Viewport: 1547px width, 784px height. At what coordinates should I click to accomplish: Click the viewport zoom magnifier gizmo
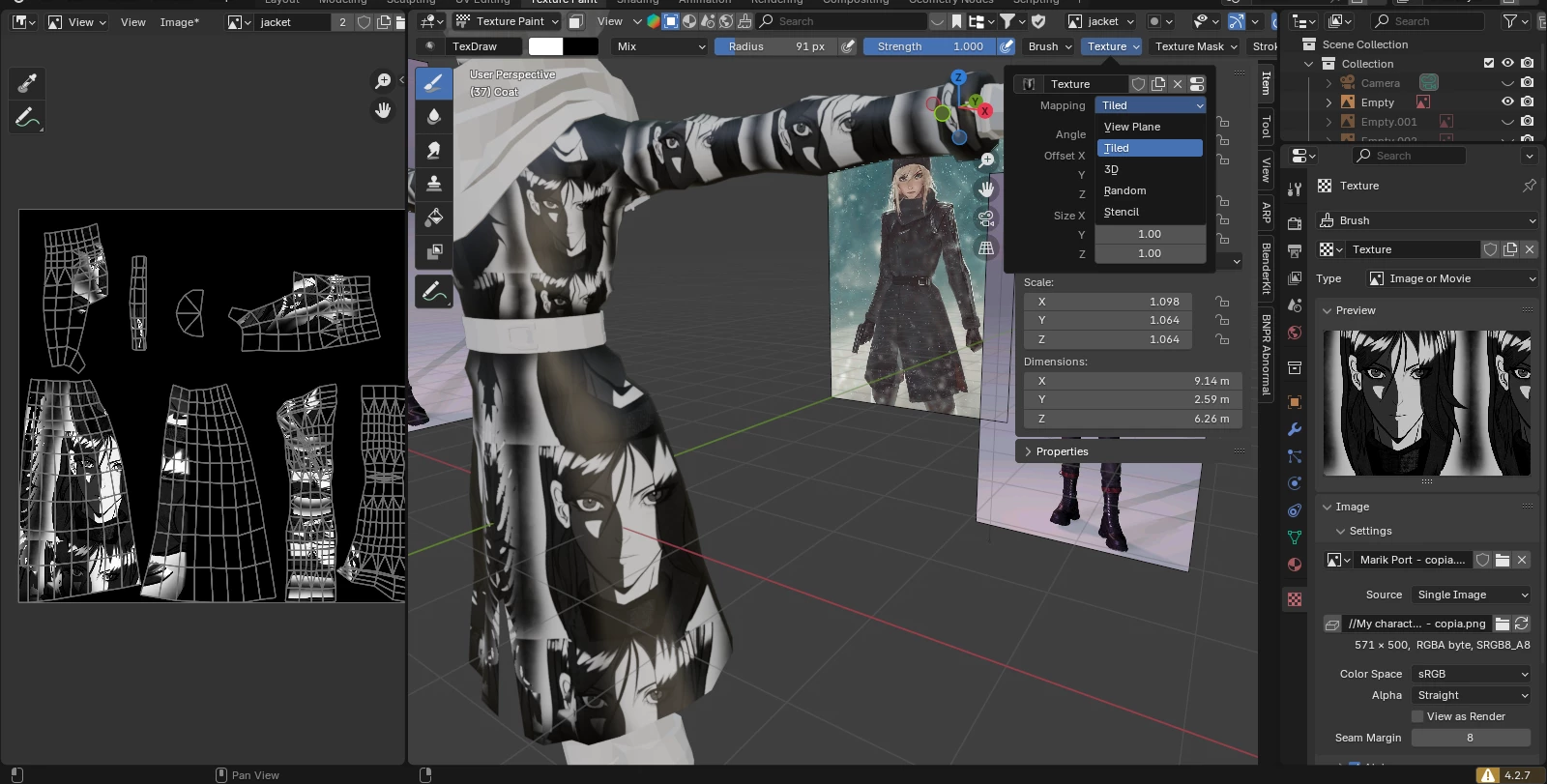(986, 160)
